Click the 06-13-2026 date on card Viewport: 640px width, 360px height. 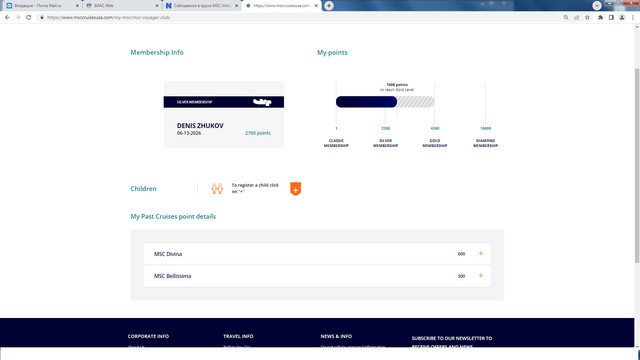tap(189, 133)
